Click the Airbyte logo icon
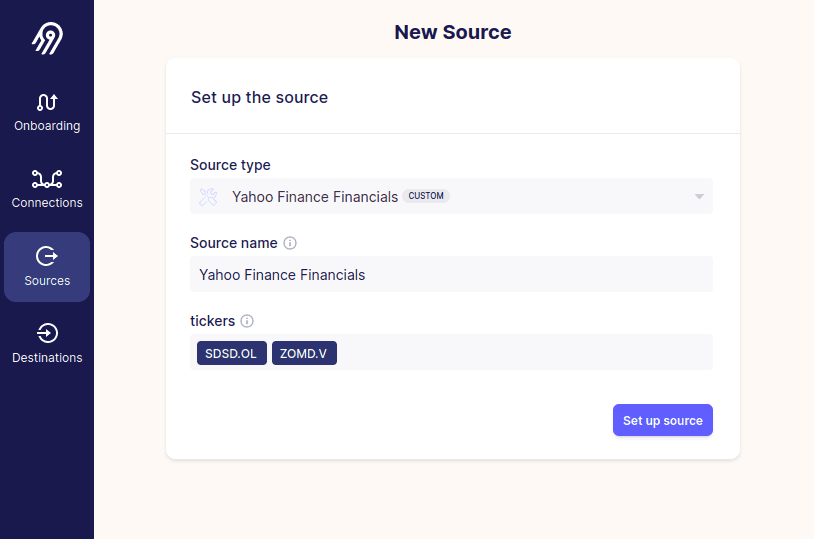The height and width of the screenshot is (539, 822). click(x=47, y=38)
